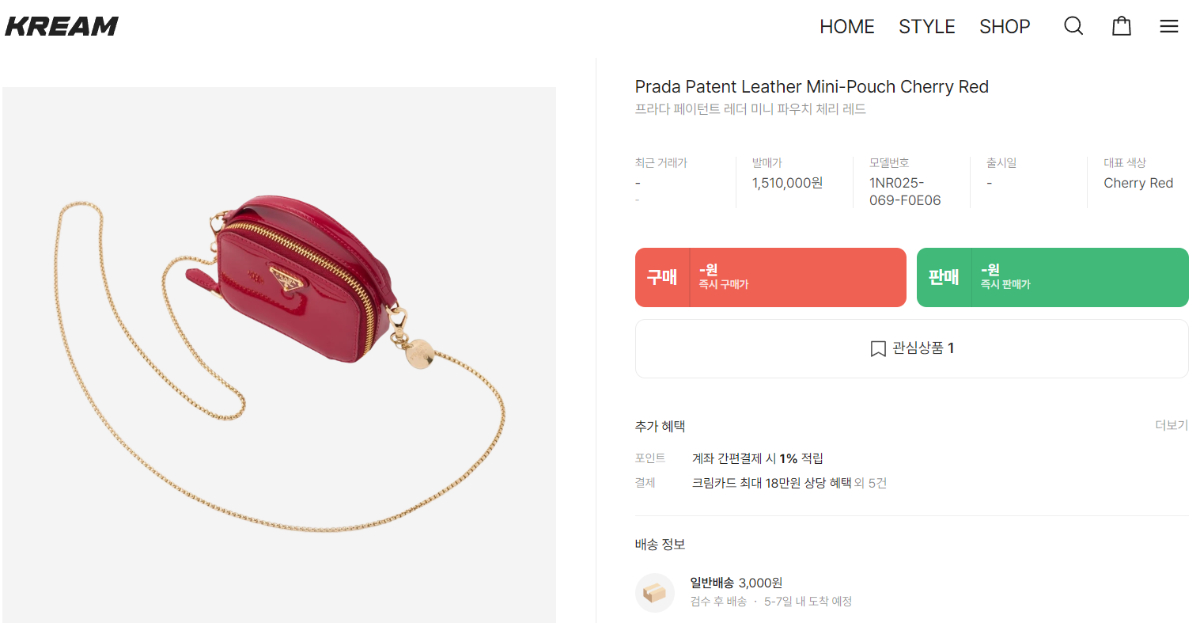
Task: Click the KREAM logo
Action: click(61, 26)
